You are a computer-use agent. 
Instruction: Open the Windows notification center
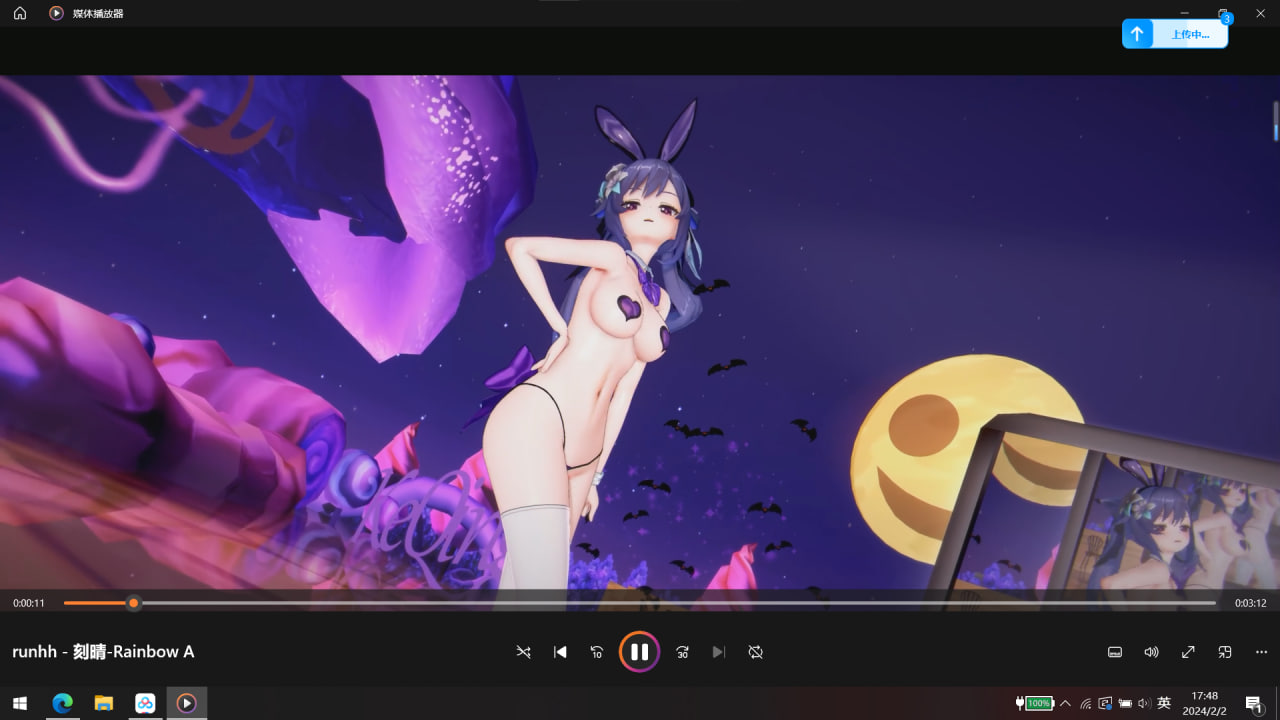[x=1254, y=703]
